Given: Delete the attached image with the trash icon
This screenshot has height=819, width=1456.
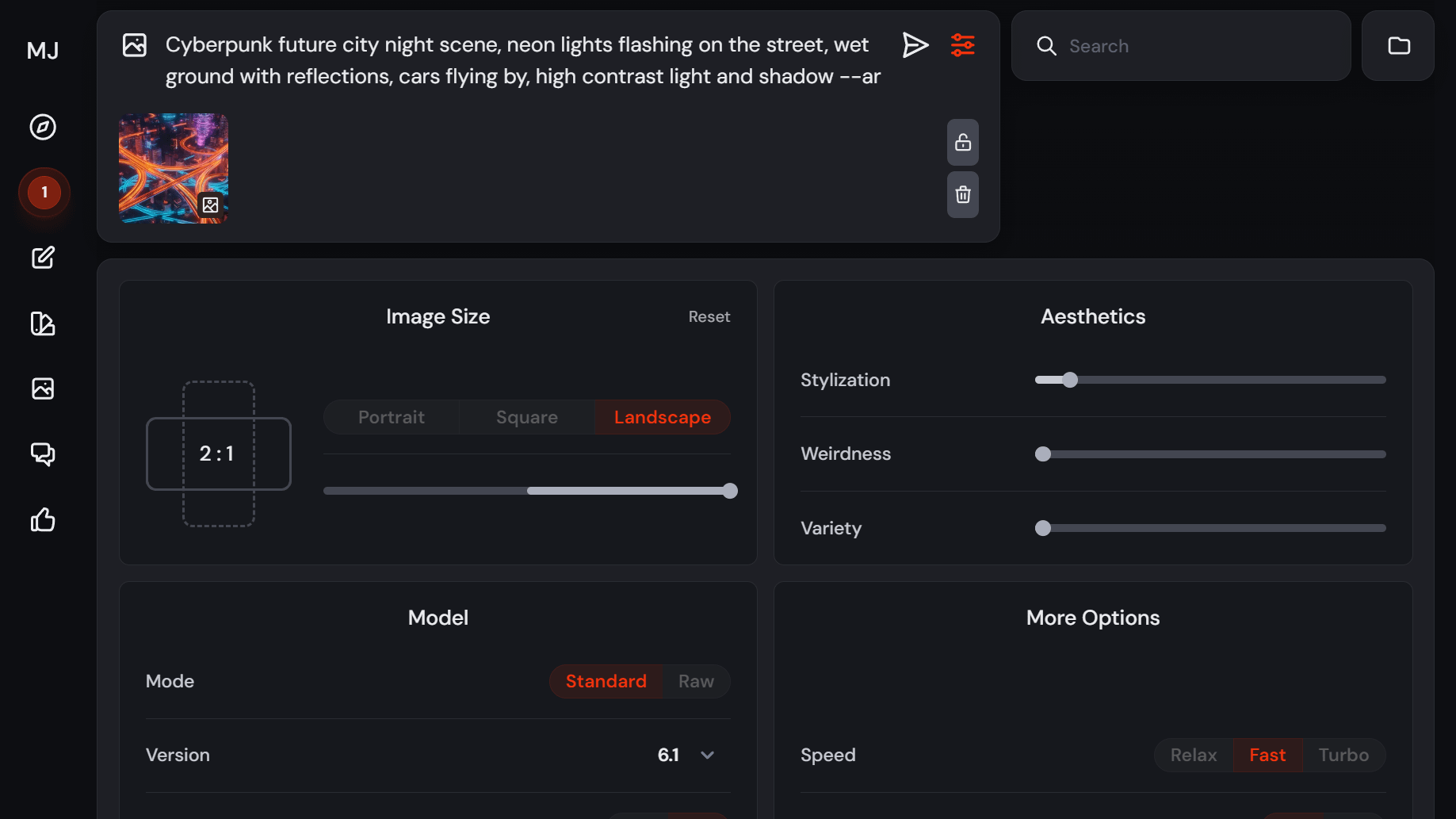Looking at the screenshot, I should coord(962,195).
